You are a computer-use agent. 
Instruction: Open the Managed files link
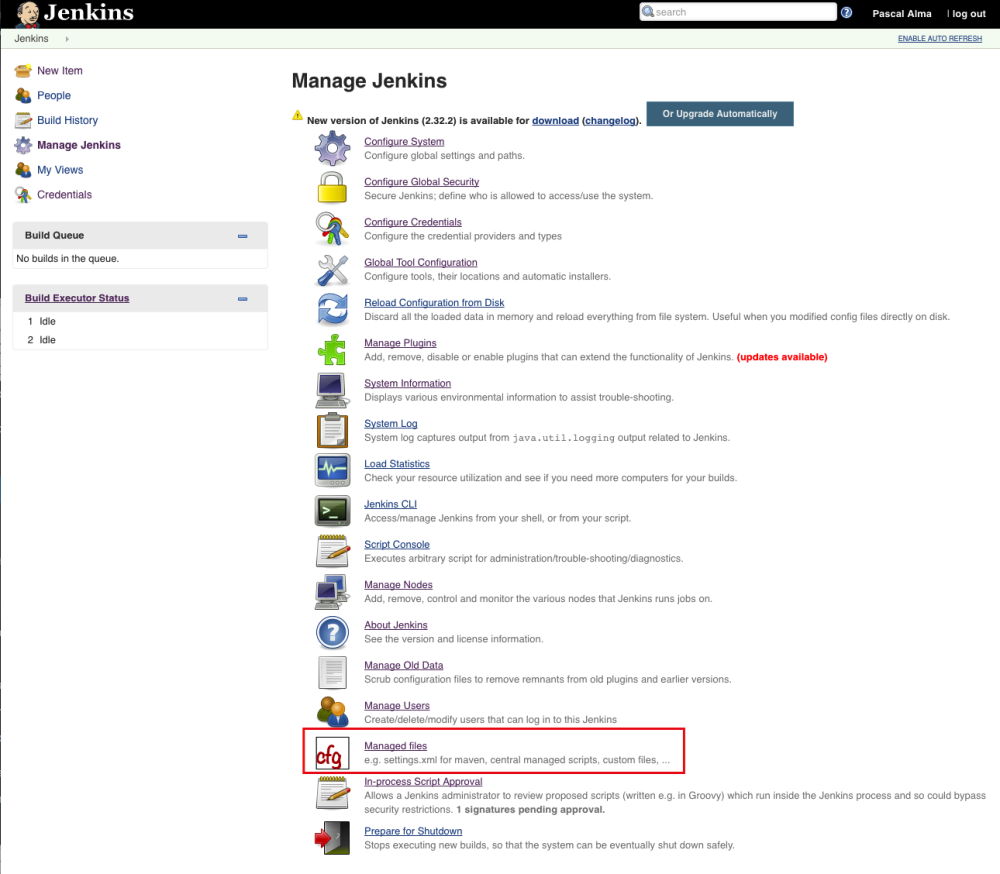[x=395, y=746]
